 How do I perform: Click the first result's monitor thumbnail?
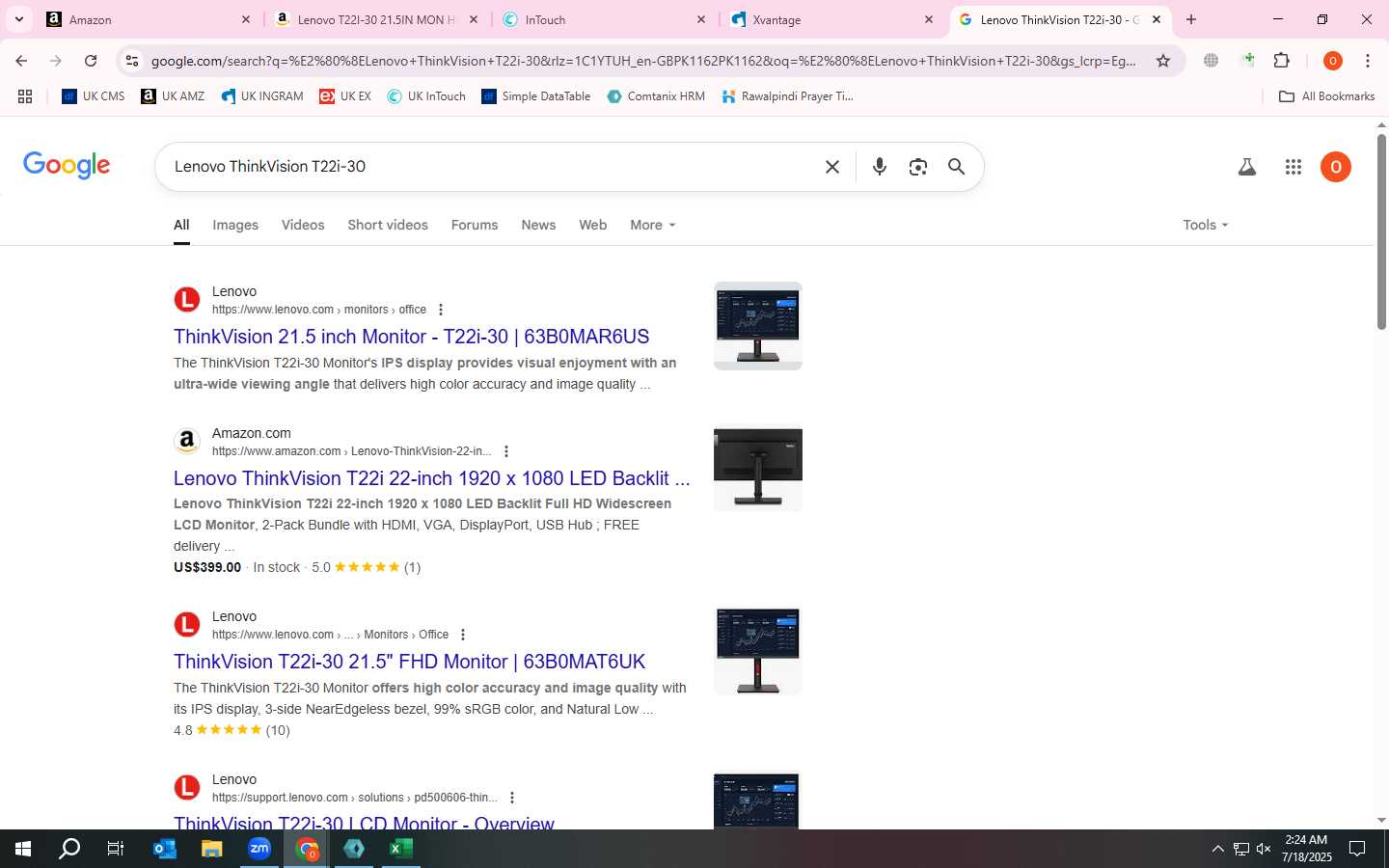point(758,326)
